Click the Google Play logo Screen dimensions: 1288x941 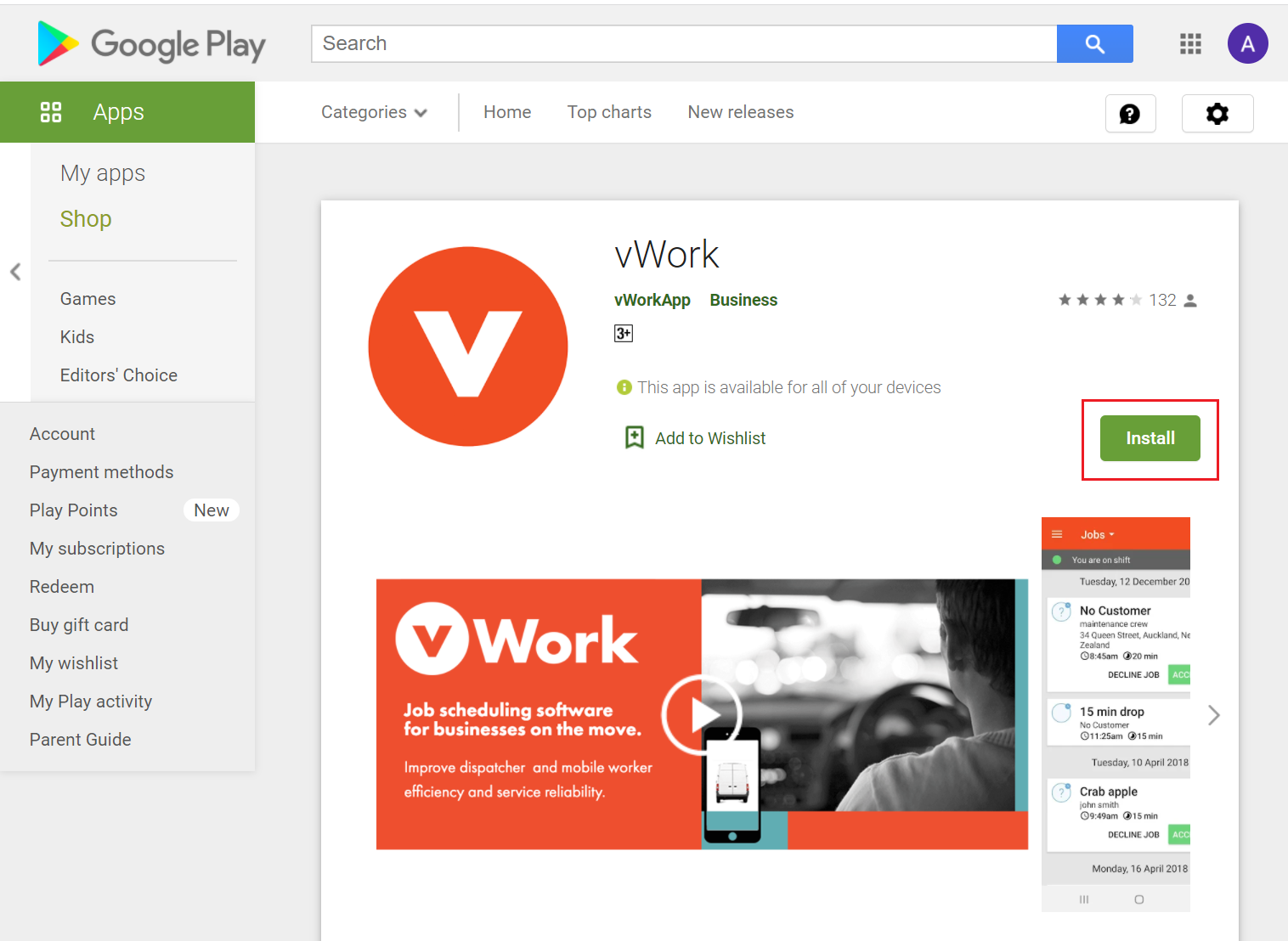(x=152, y=44)
